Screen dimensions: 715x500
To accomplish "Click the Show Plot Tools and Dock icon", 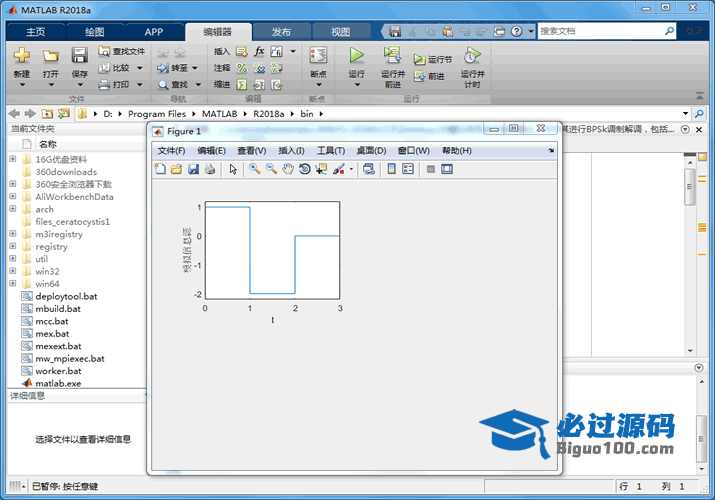I will click(x=447, y=169).
